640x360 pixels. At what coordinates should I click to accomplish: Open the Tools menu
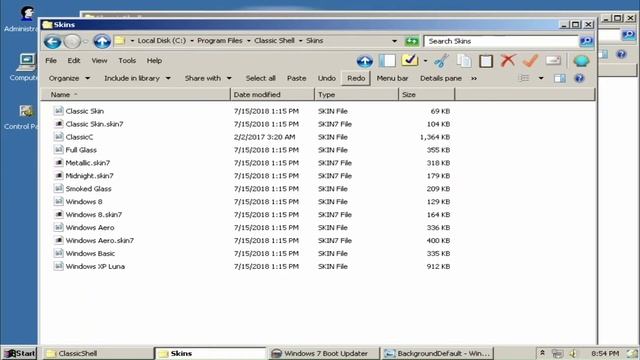click(127, 60)
